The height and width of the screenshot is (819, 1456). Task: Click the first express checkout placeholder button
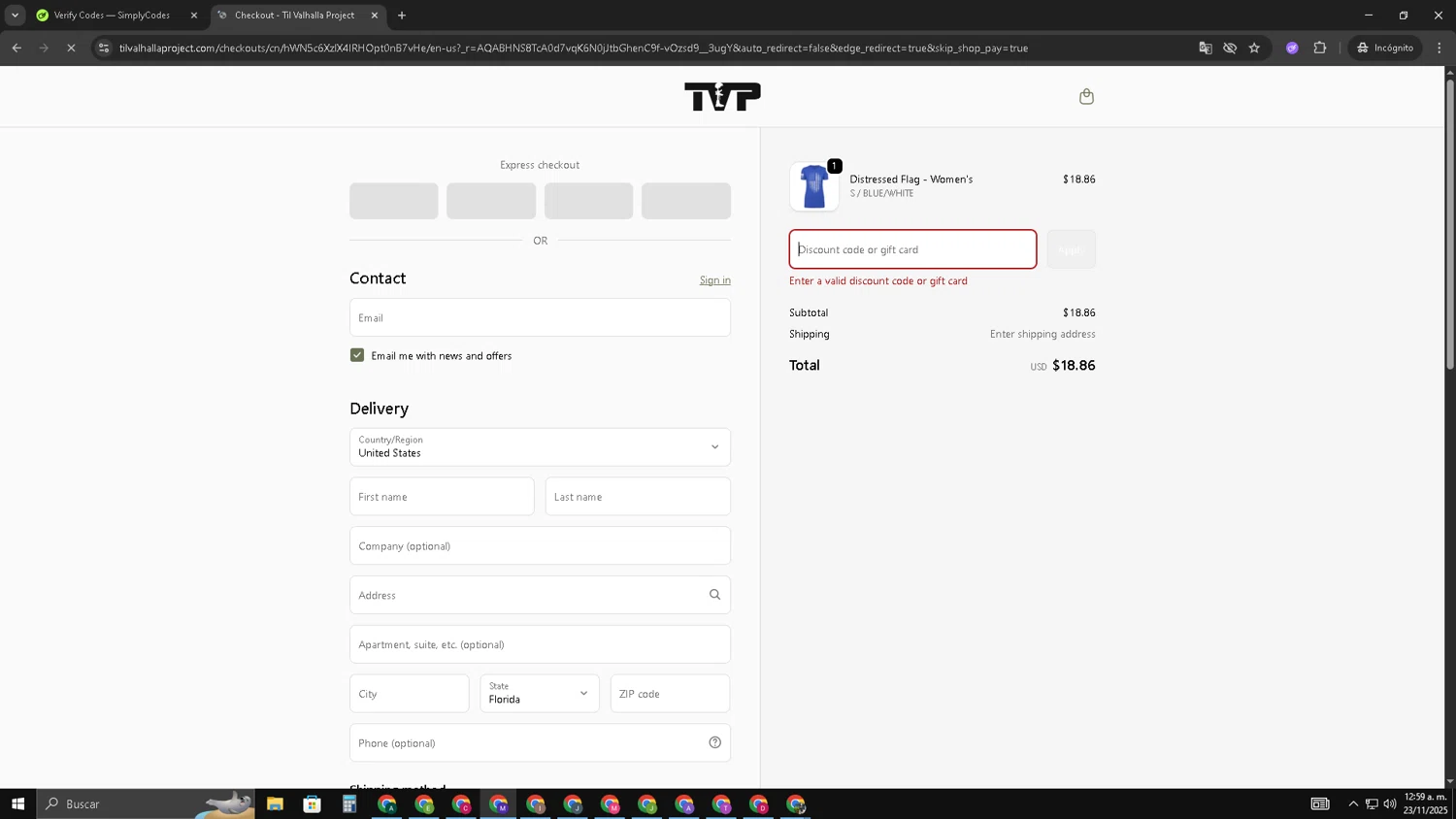pos(393,201)
